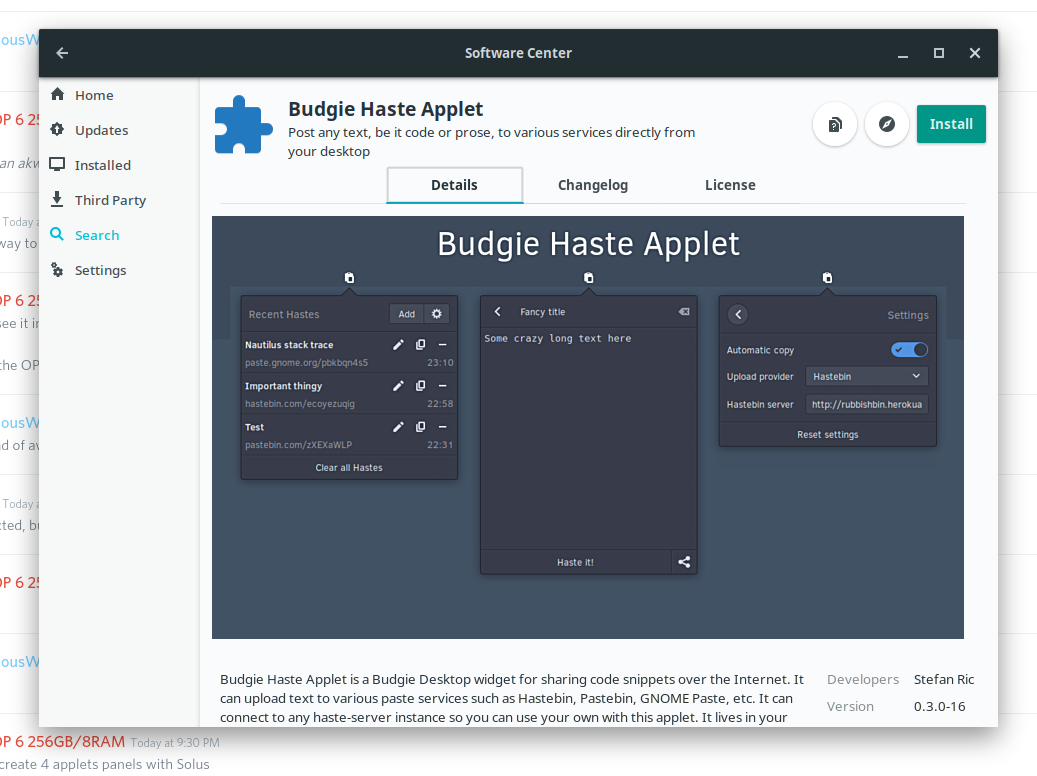Click the Third Party download icon
1037x776 pixels.
[58, 199]
